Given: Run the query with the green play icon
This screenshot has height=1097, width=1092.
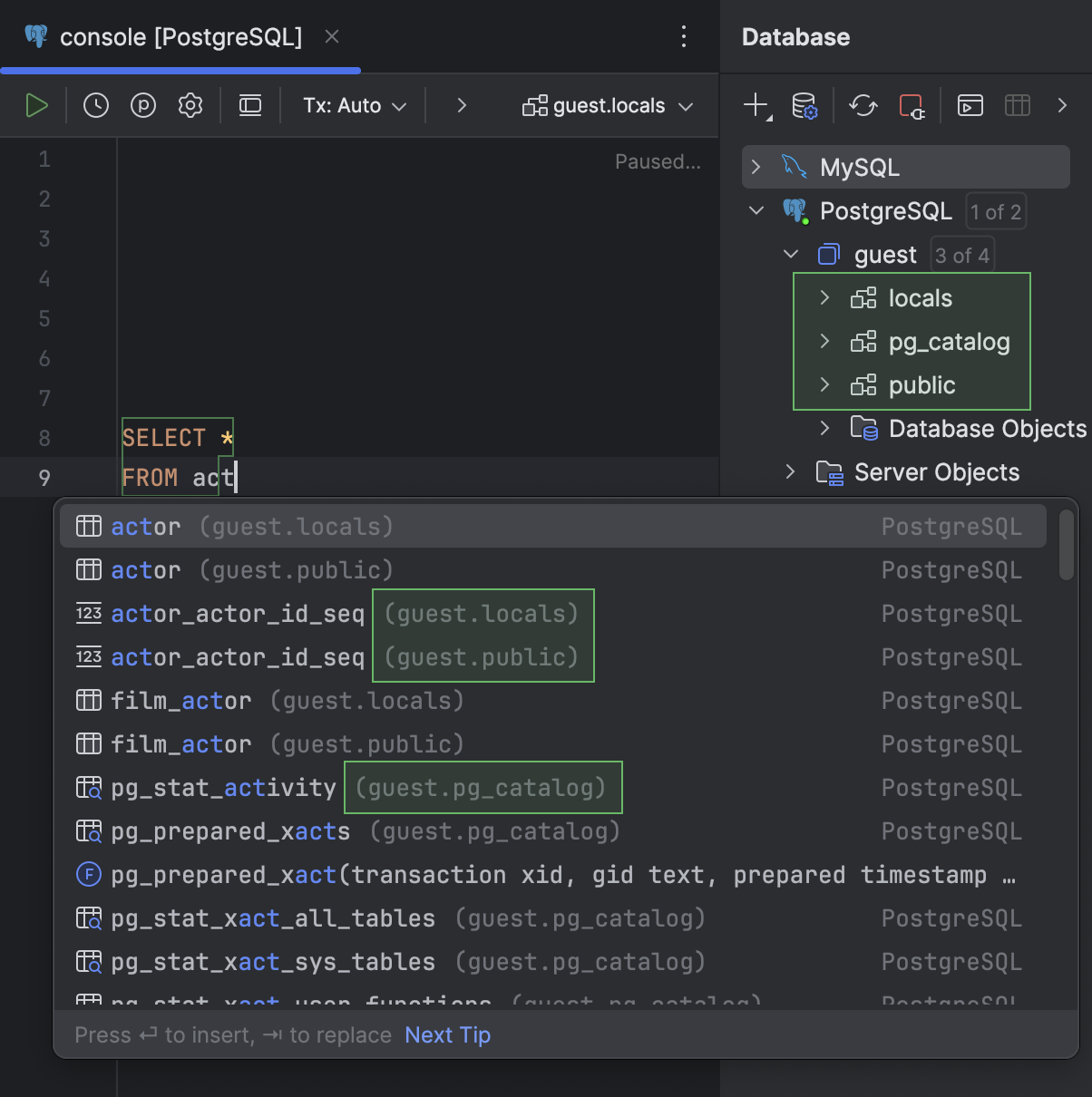Looking at the screenshot, I should tap(36, 104).
